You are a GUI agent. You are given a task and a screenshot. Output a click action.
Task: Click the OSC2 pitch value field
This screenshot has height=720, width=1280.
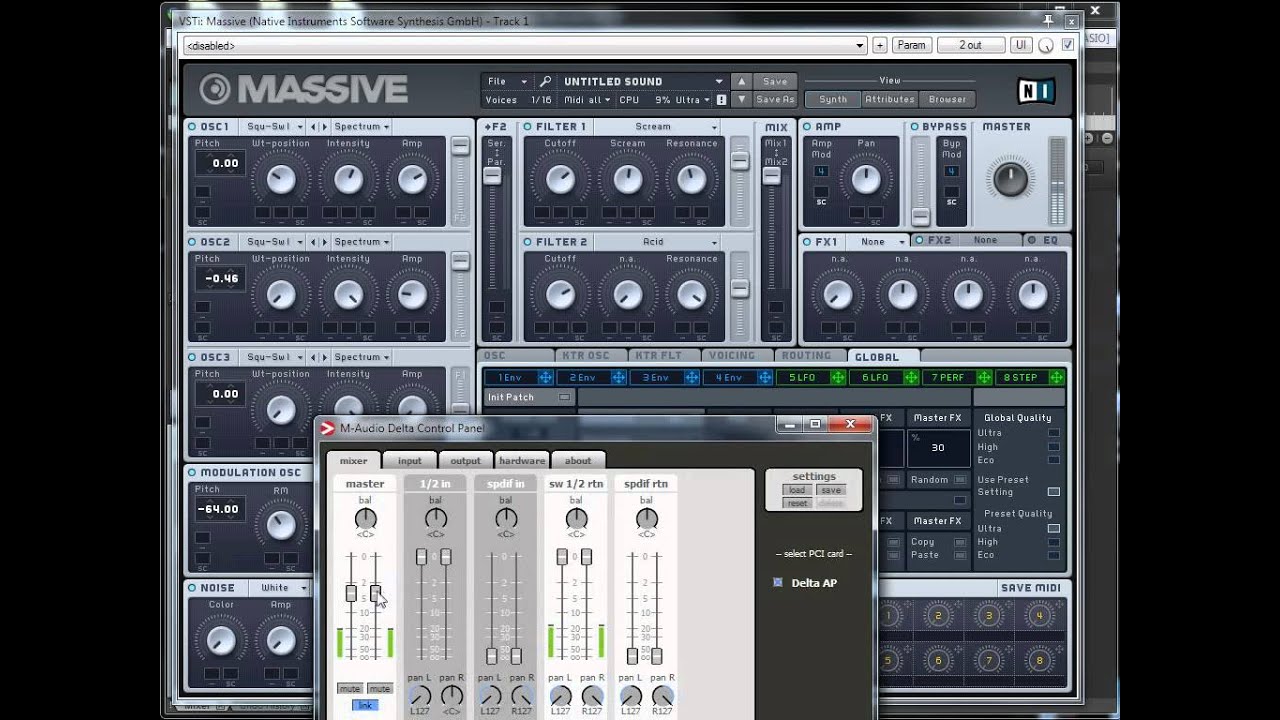click(220, 279)
